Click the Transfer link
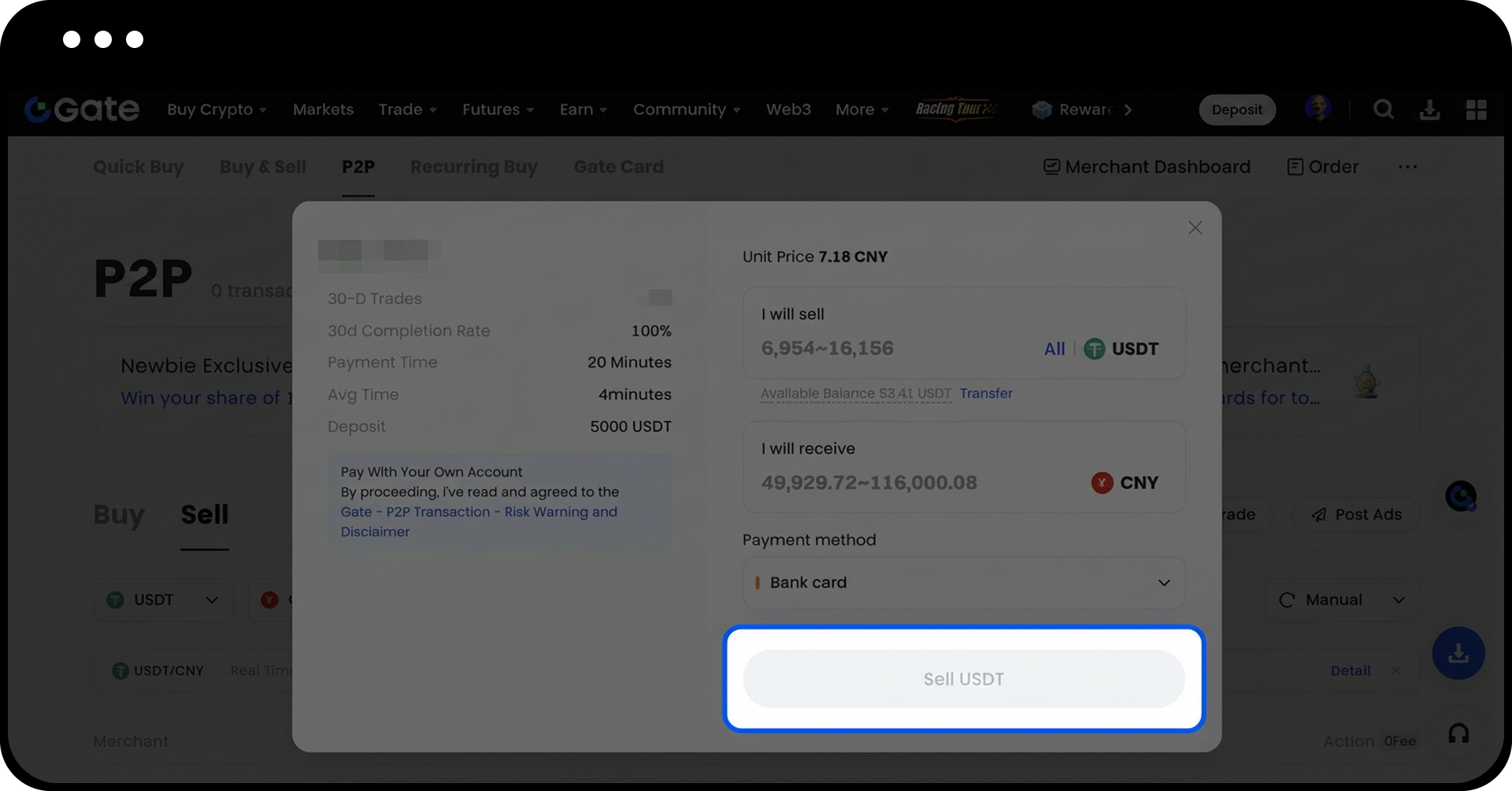 click(985, 394)
